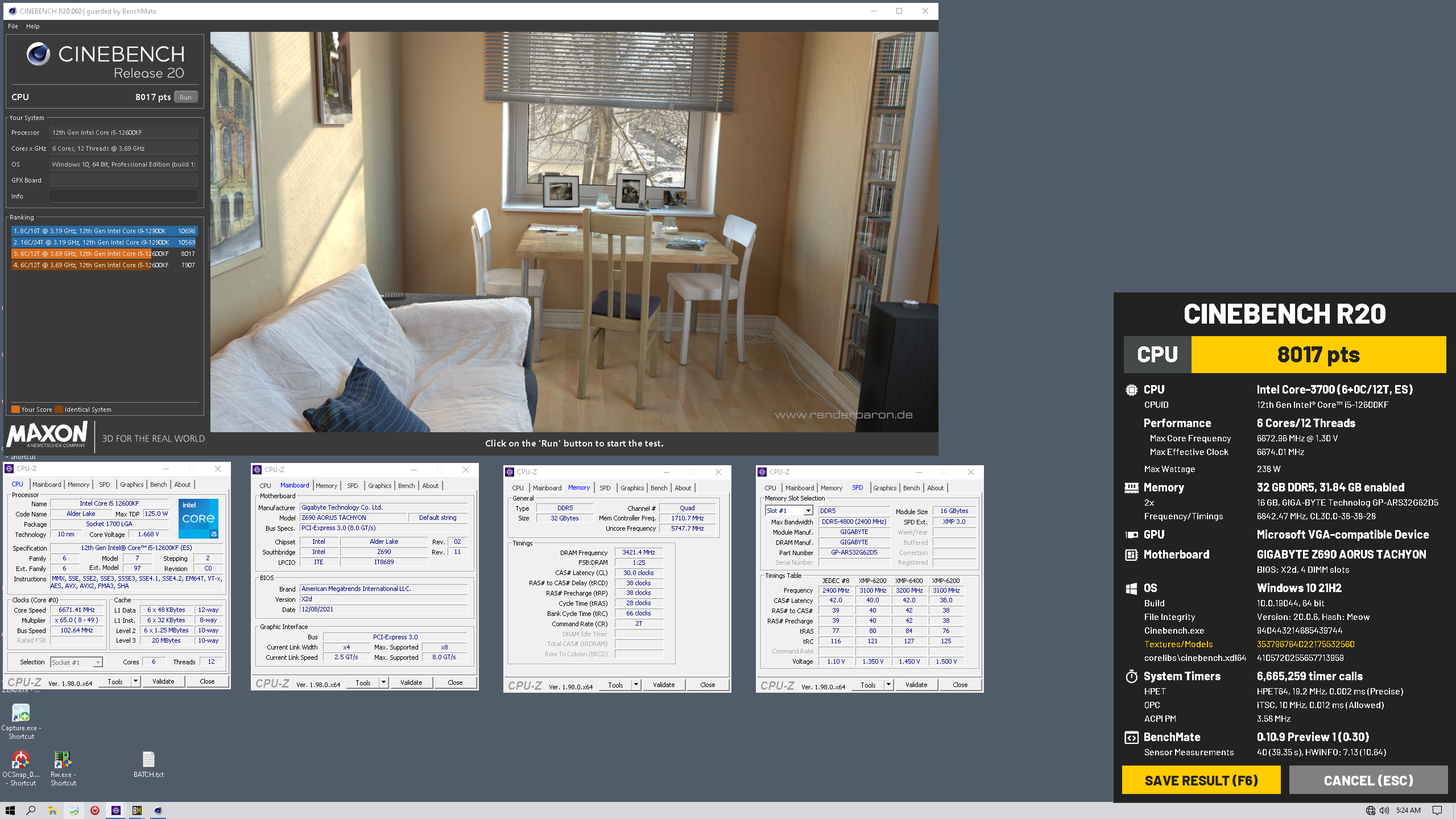Click DRAM Frequency value 3421.4 MHz
This screenshot has height=819, width=1456.
[638, 552]
